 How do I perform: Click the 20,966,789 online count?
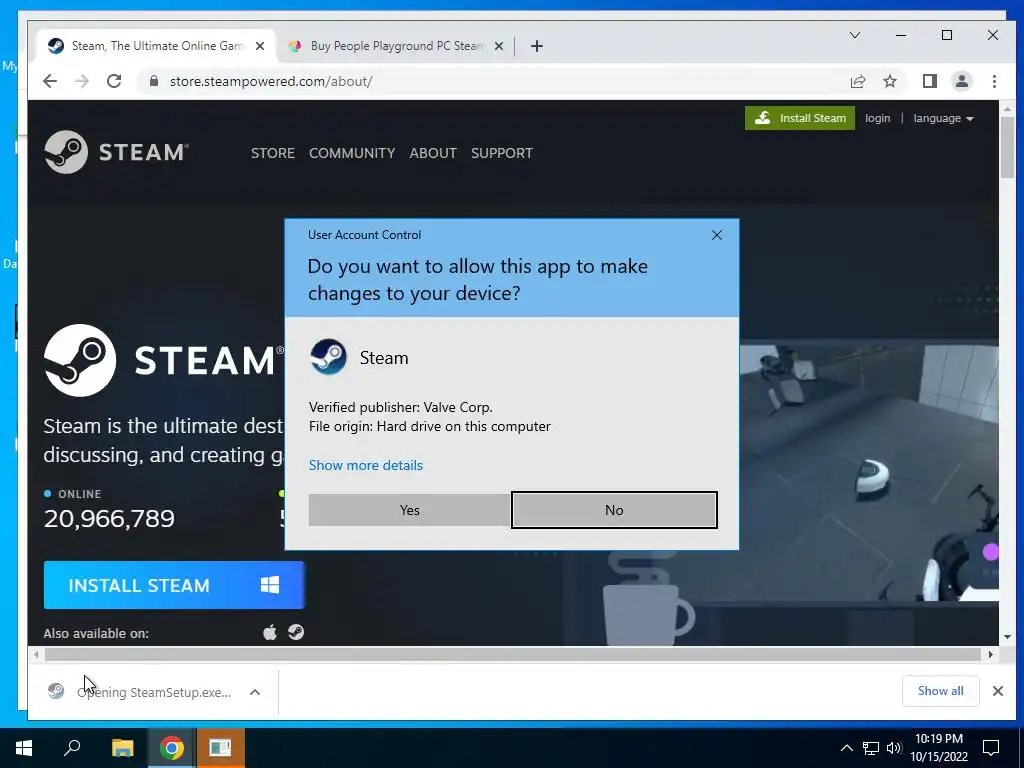click(x=109, y=519)
